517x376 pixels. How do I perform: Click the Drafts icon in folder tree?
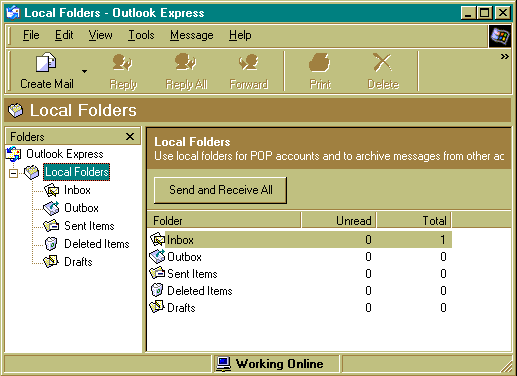[51, 261]
